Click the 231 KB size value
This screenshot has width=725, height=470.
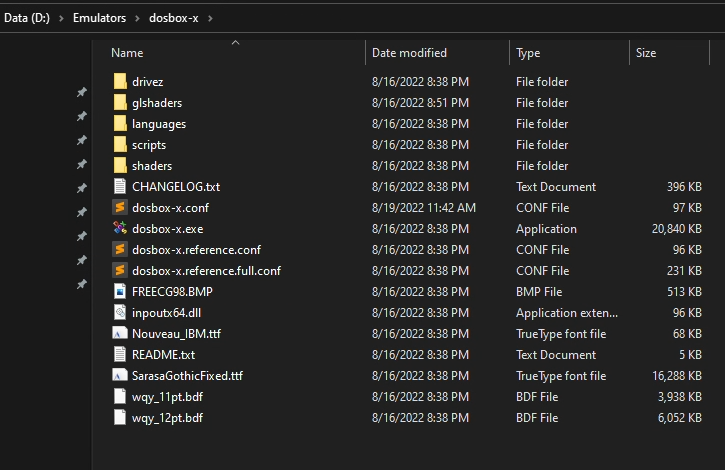[684, 271]
